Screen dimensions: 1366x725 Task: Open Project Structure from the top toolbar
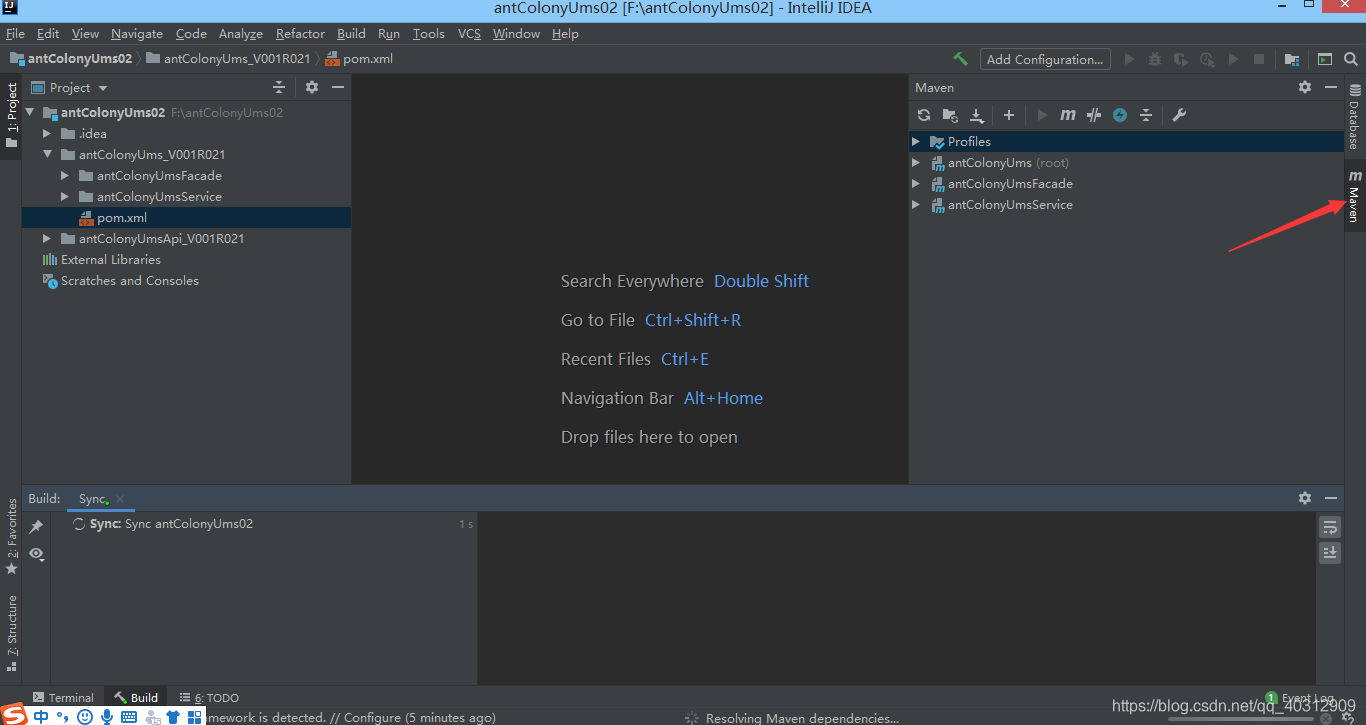1292,59
